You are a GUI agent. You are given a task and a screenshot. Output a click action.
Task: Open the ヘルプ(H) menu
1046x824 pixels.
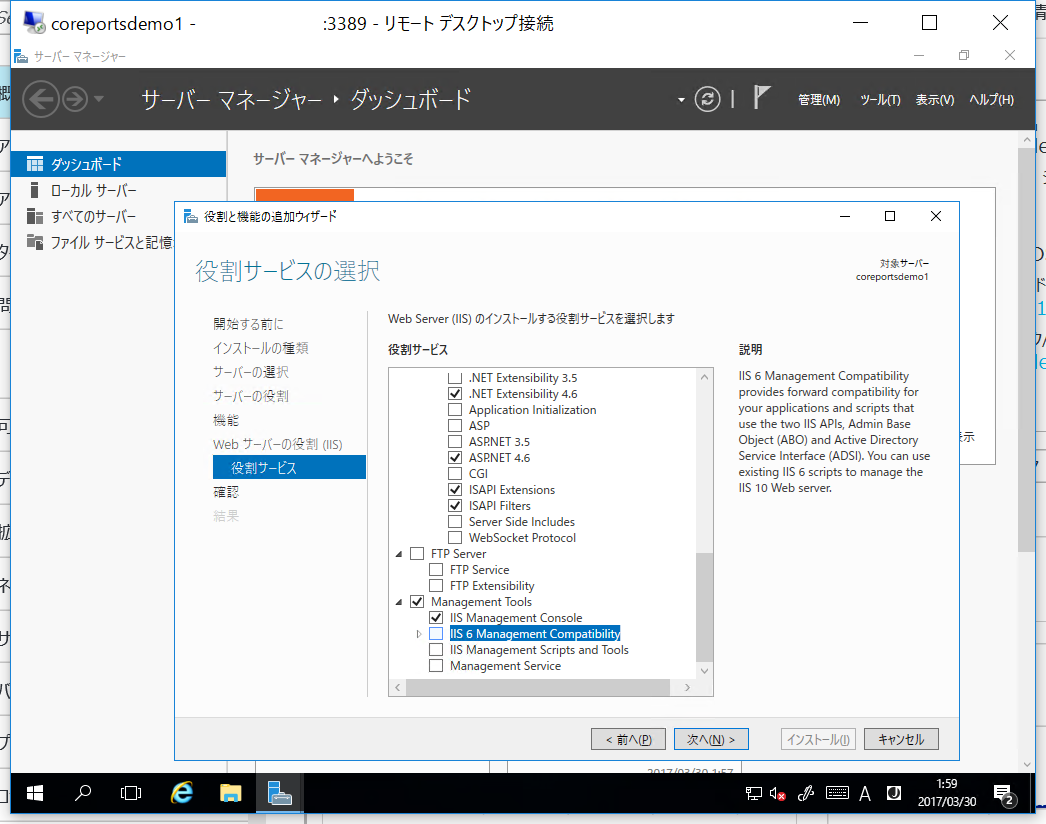click(x=991, y=99)
